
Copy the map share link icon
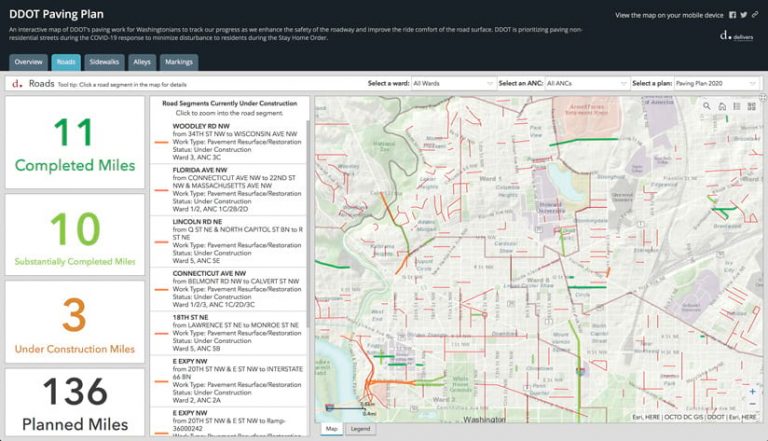point(755,15)
